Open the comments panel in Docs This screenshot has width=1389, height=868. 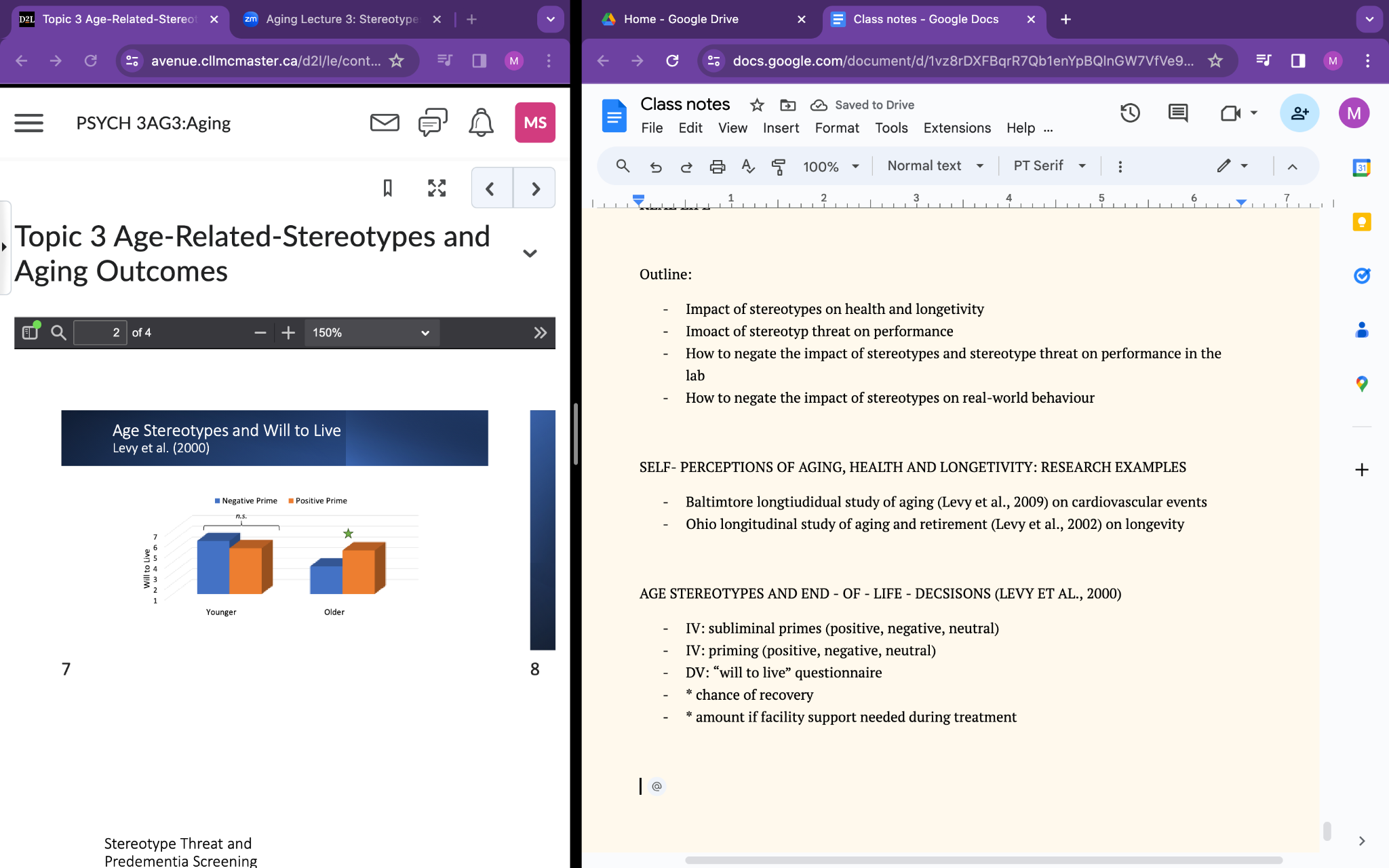tap(1177, 113)
